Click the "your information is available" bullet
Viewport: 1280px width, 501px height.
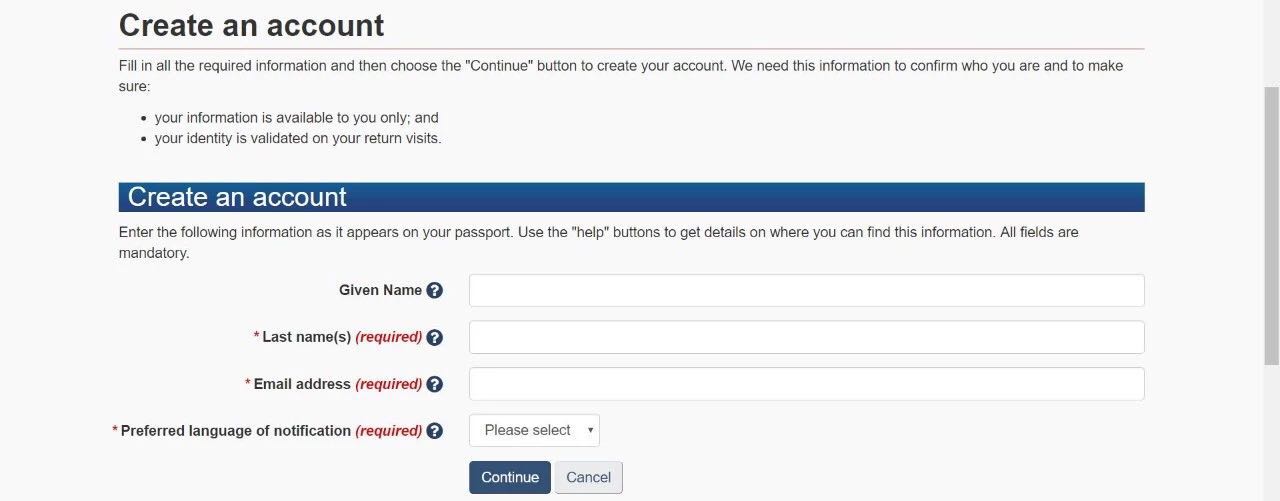click(296, 117)
